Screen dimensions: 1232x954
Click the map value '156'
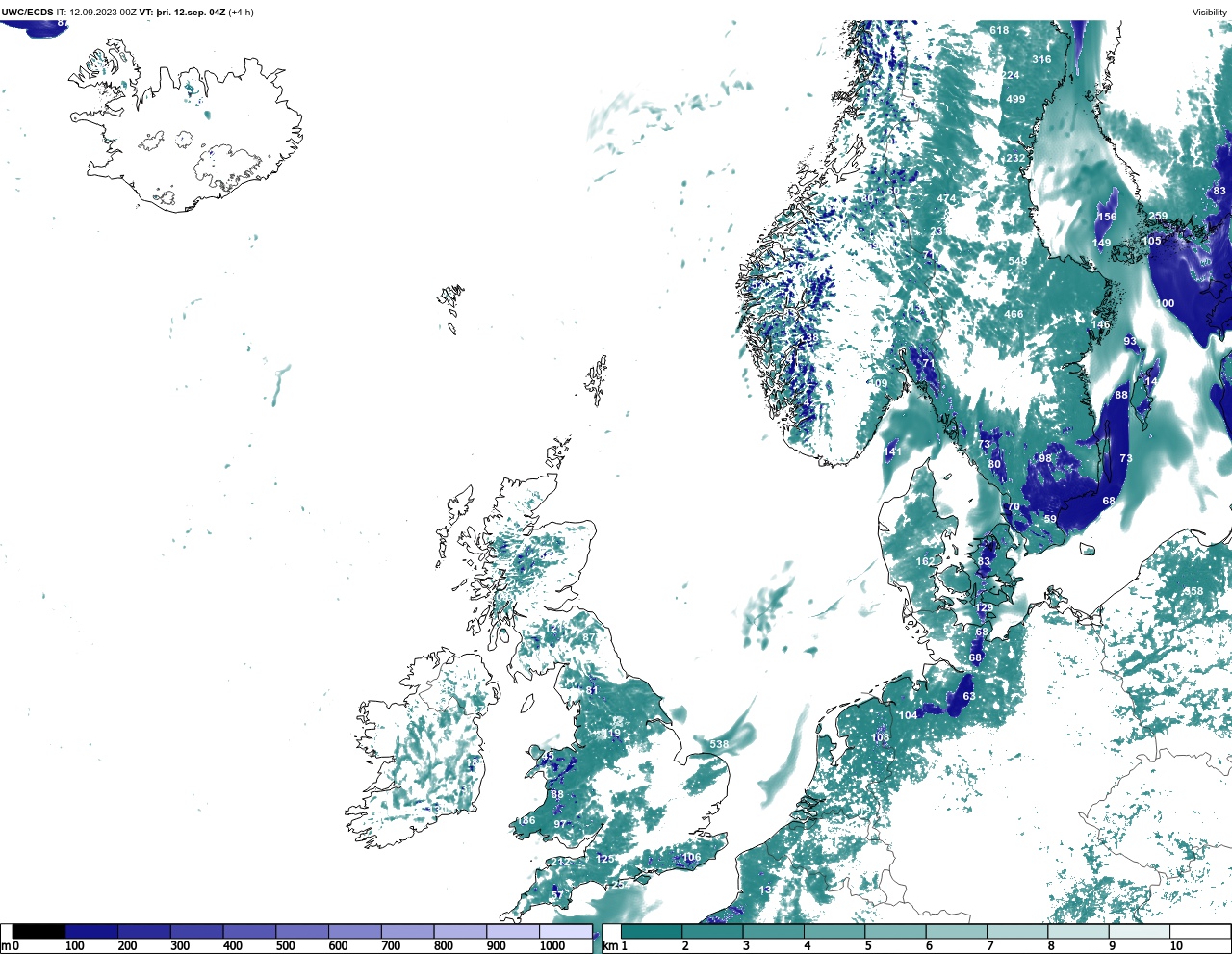[x=1108, y=218]
